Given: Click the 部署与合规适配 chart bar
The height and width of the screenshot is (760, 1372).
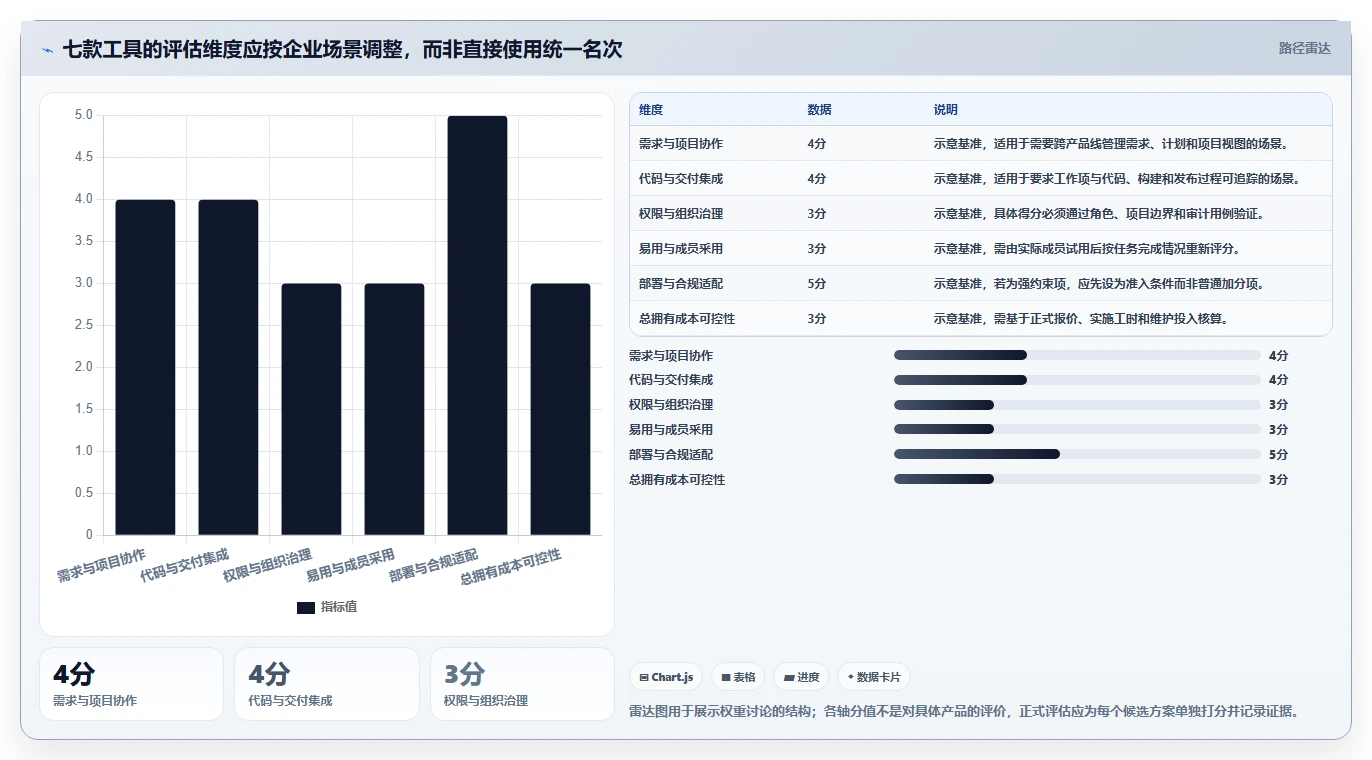Looking at the screenshot, I should click(x=477, y=325).
